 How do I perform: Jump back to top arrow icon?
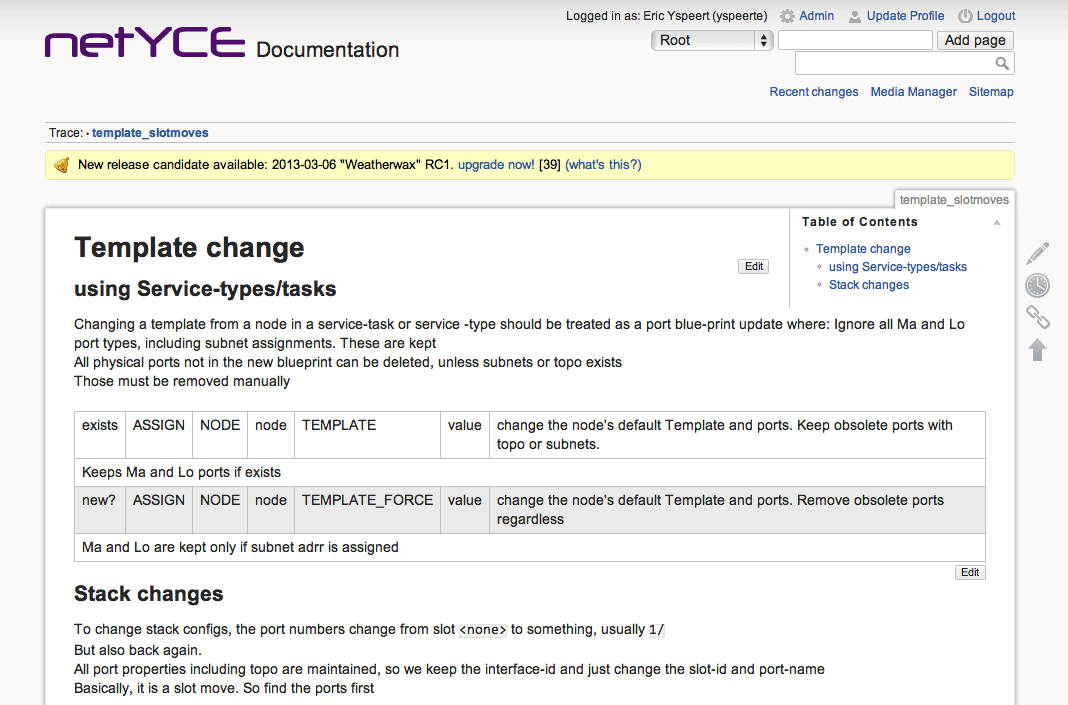(1038, 350)
